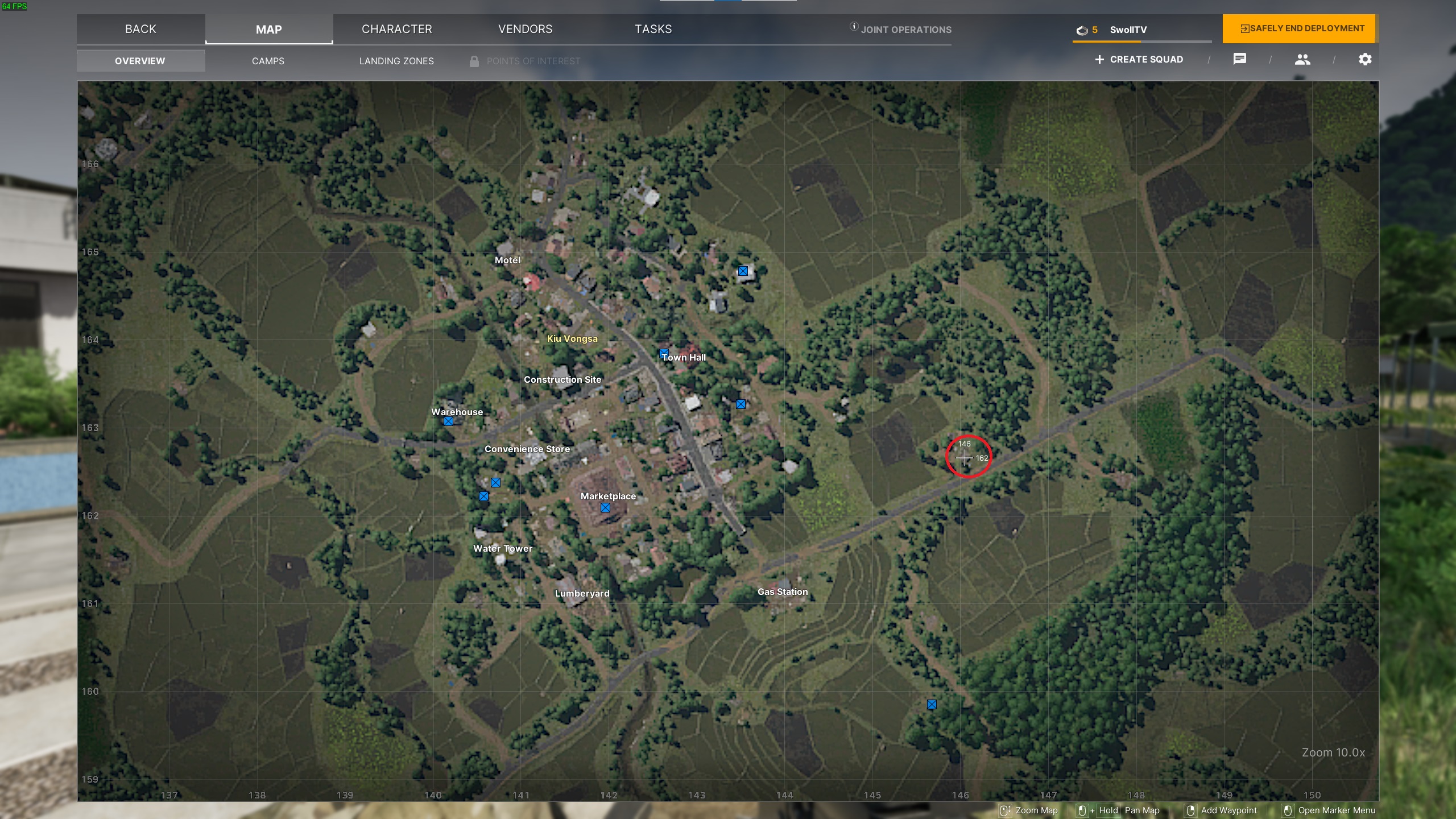Click the blue marker near Warehouse
The image size is (1456, 819).
click(448, 421)
